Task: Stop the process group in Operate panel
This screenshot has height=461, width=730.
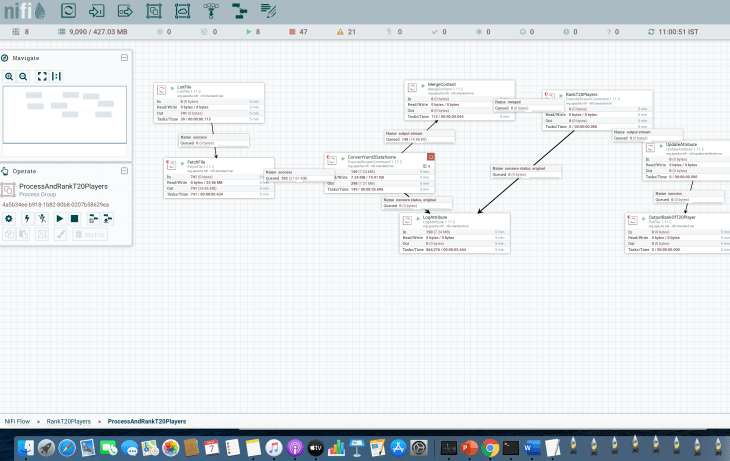Action: tap(74, 218)
